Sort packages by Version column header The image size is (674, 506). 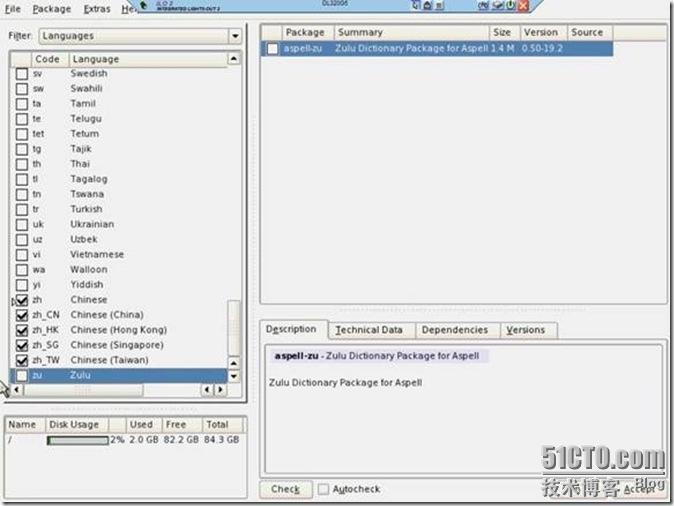click(x=544, y=33)
